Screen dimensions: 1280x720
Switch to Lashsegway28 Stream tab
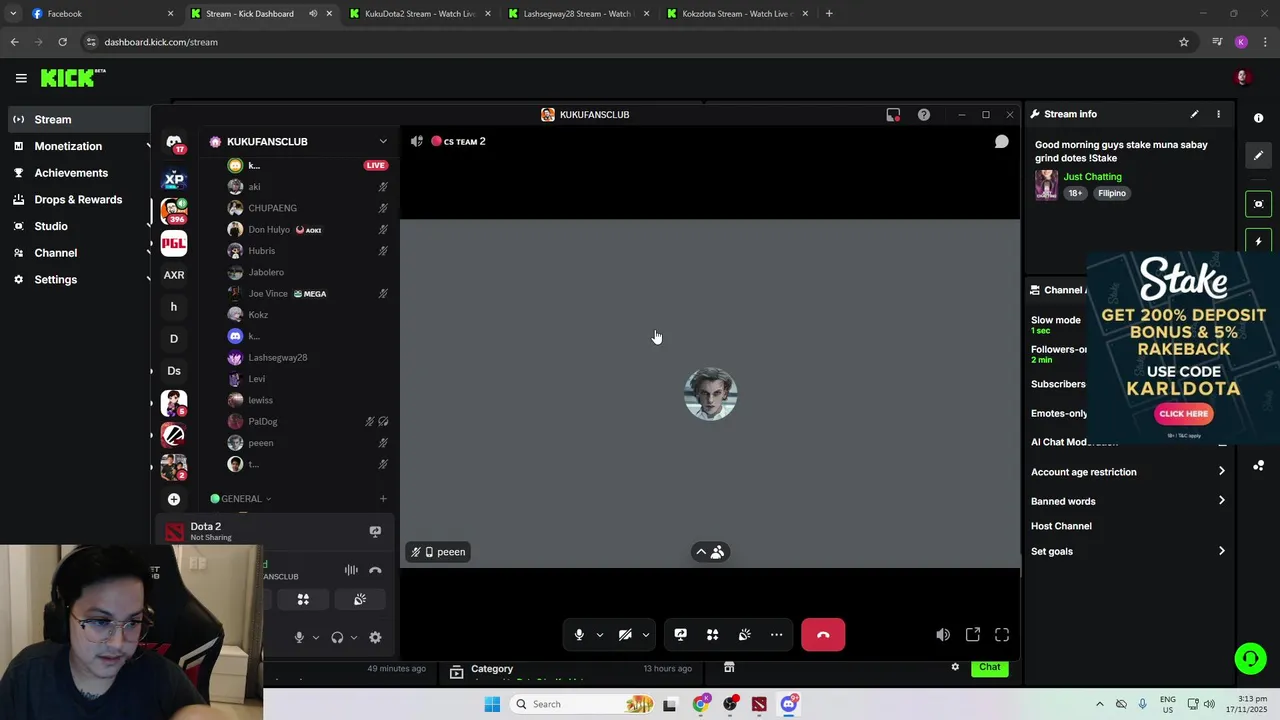click(577, 14)
